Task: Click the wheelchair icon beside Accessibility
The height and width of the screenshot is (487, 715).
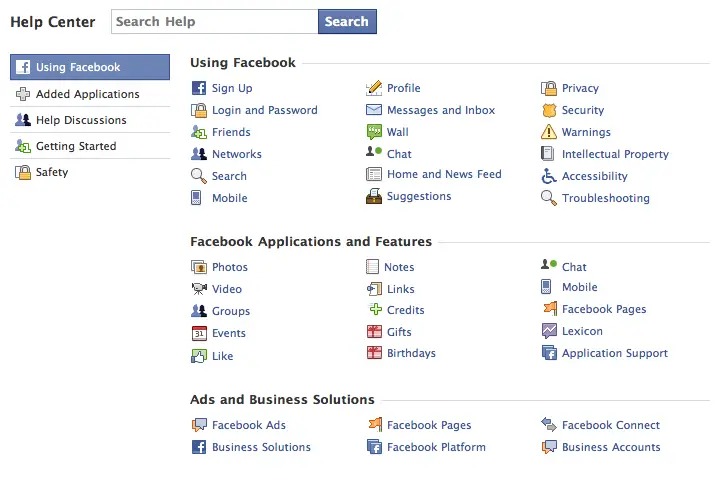Action: (x=549, y=176)
